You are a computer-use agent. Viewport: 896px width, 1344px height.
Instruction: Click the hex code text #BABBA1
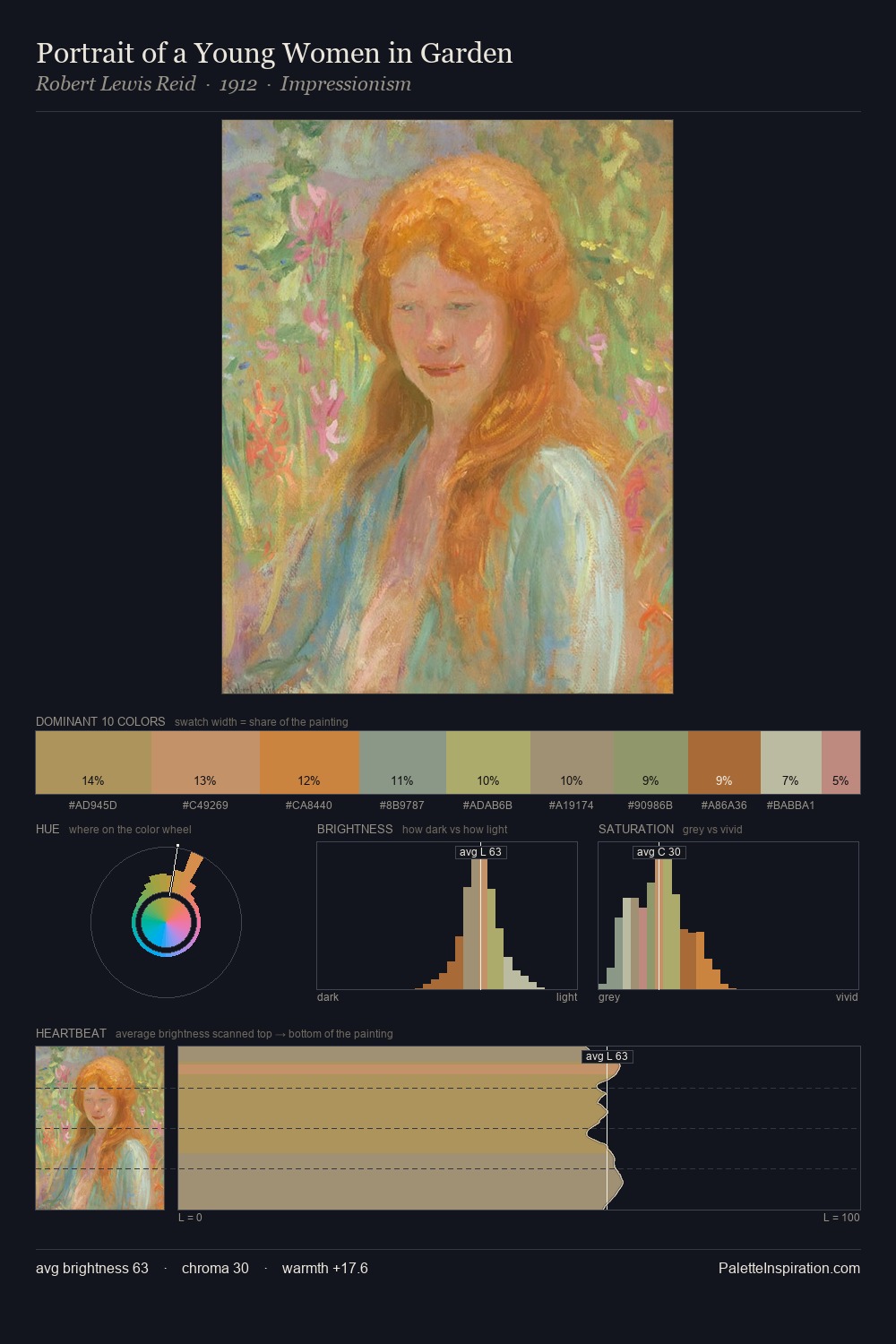[x=790, y=806]
